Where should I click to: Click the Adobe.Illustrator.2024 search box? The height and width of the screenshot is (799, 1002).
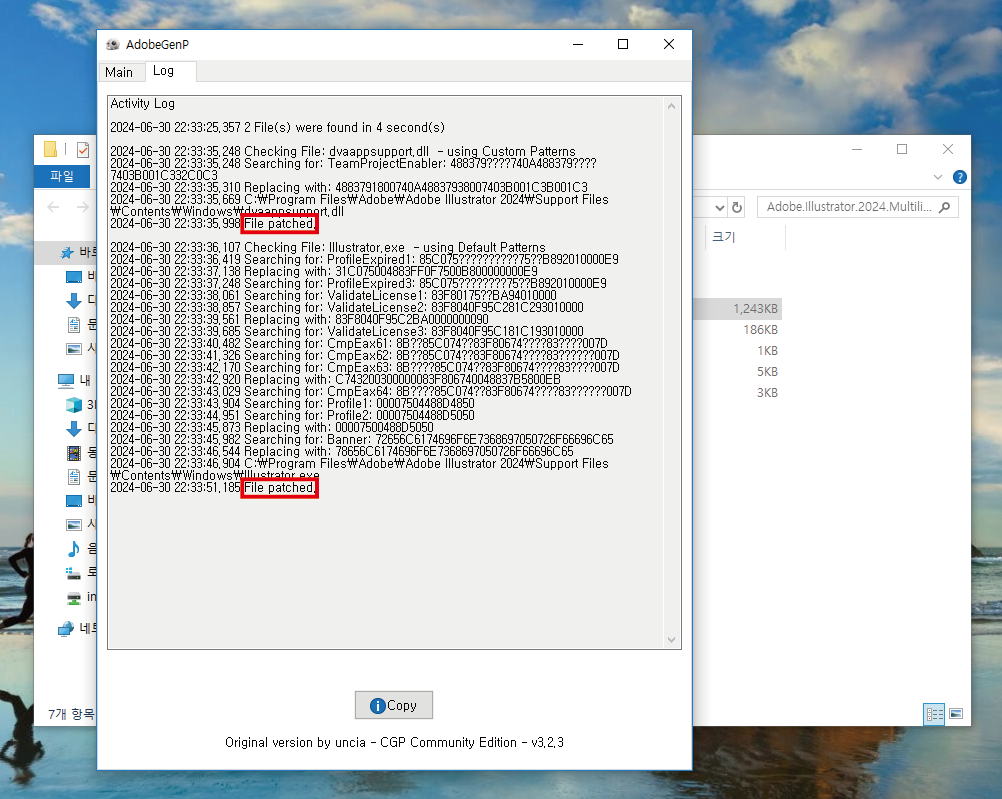(858, 206)
